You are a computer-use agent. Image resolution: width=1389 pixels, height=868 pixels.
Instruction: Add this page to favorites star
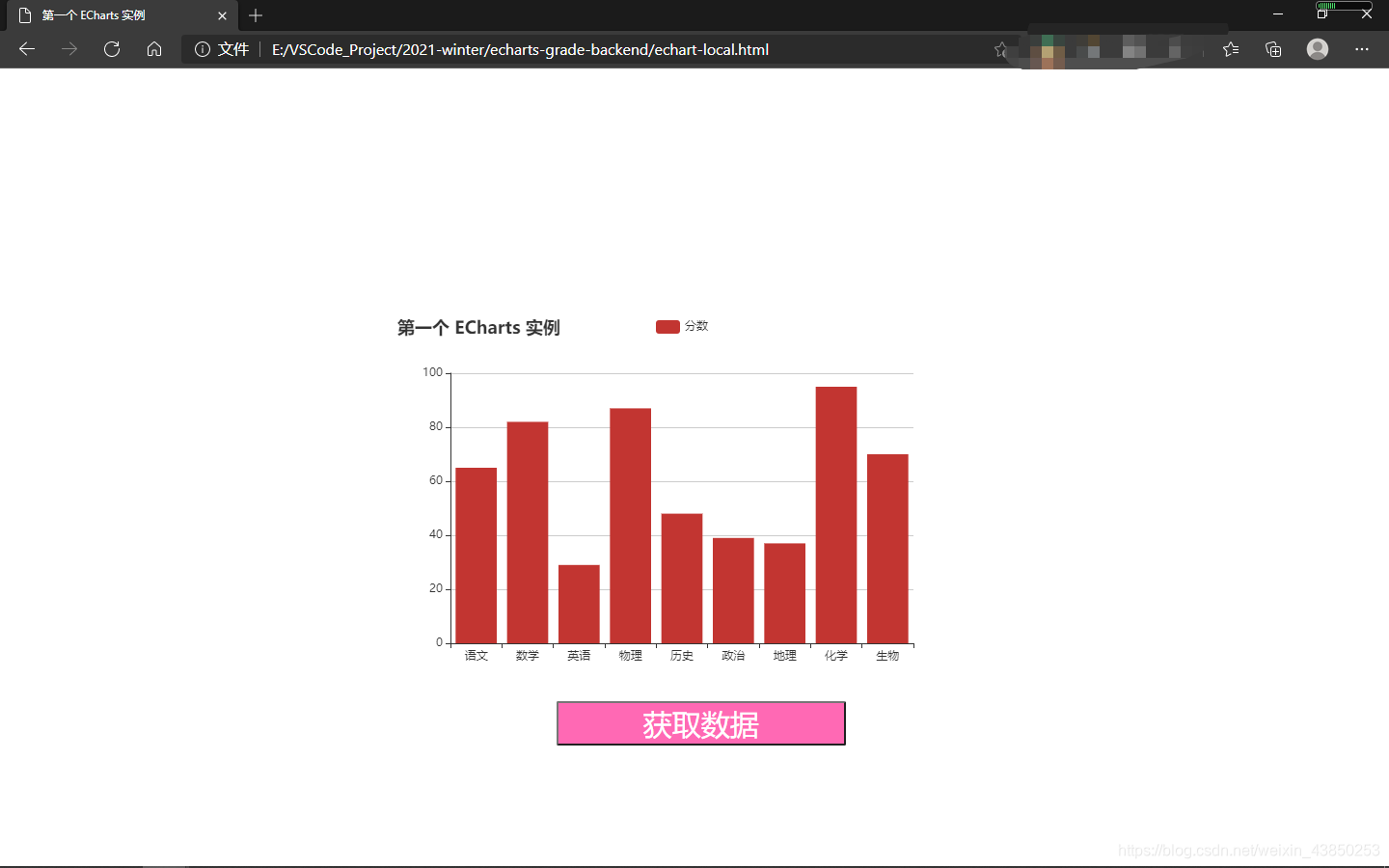[x=1001, y=49]
